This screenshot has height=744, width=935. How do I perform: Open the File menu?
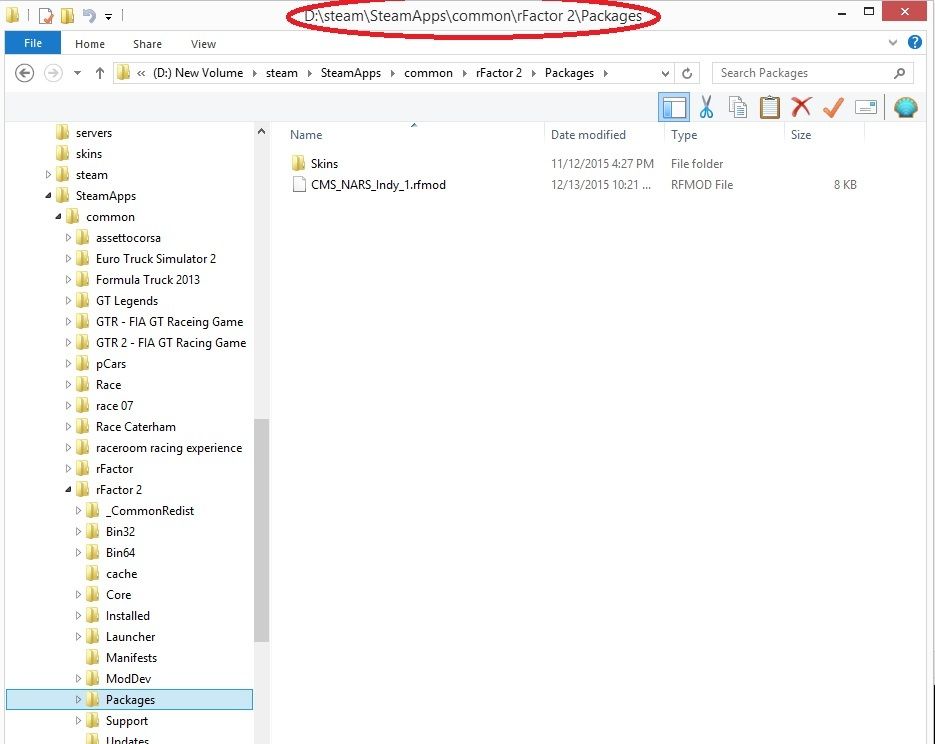point(33,43)
